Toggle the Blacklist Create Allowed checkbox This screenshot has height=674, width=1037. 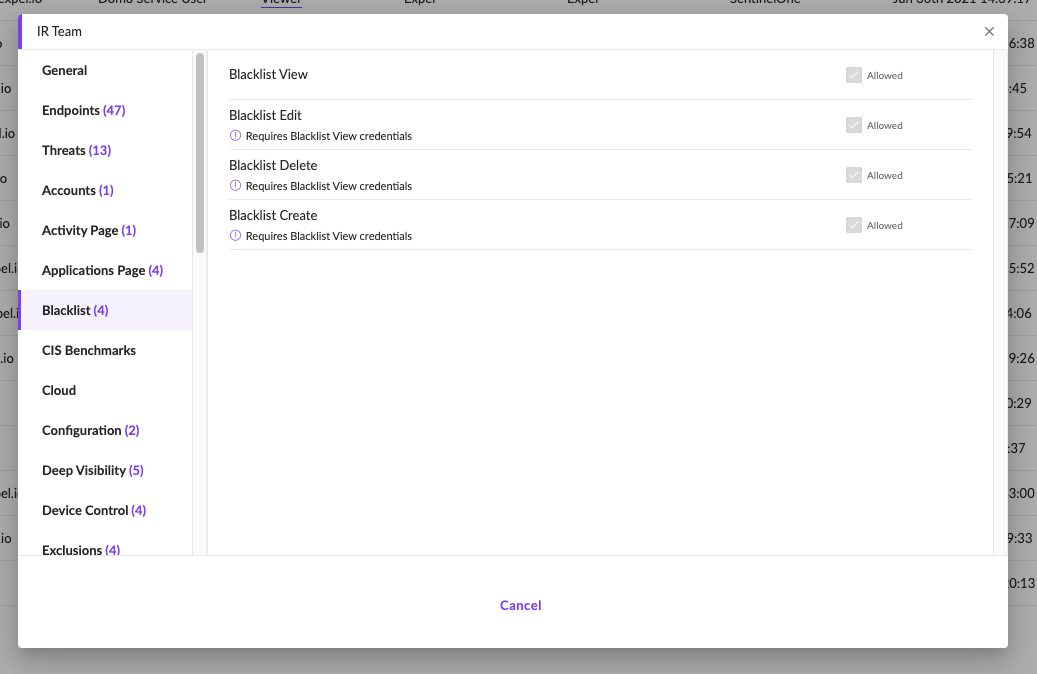coord(854,225)
